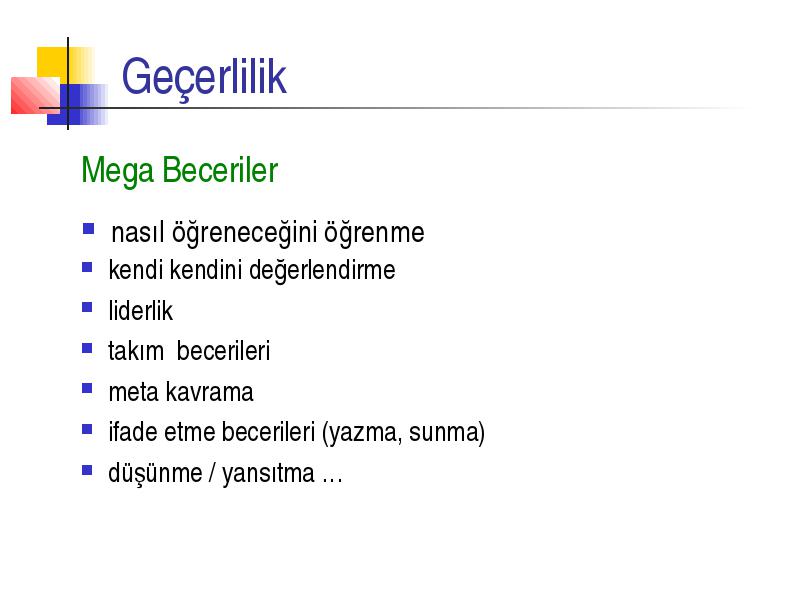Screen dimensions: 800x600
Task: Click the bullet before nasıl öğreneceğini öğrenme
Action: (88, 228)
